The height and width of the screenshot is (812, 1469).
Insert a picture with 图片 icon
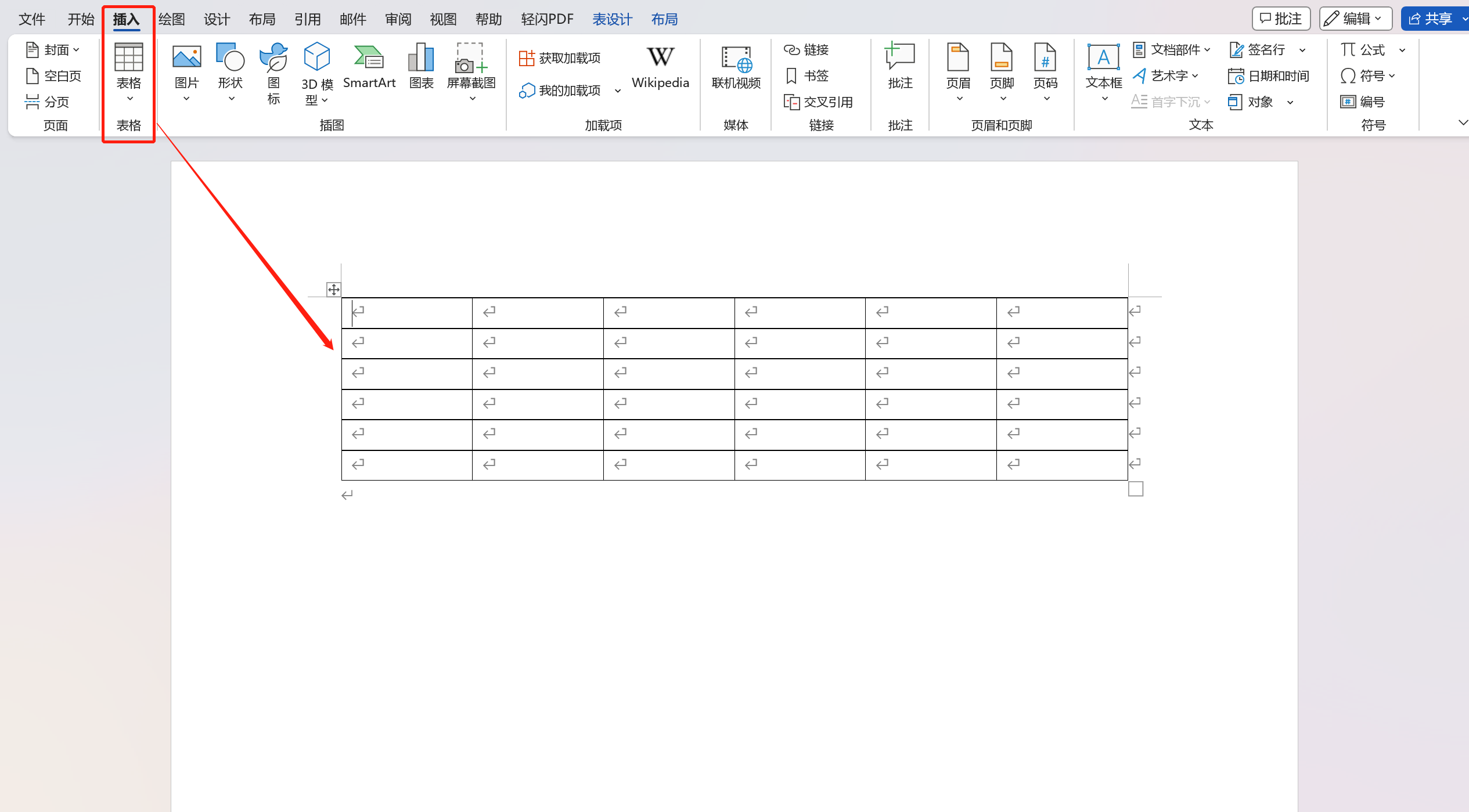pos(186,73)
